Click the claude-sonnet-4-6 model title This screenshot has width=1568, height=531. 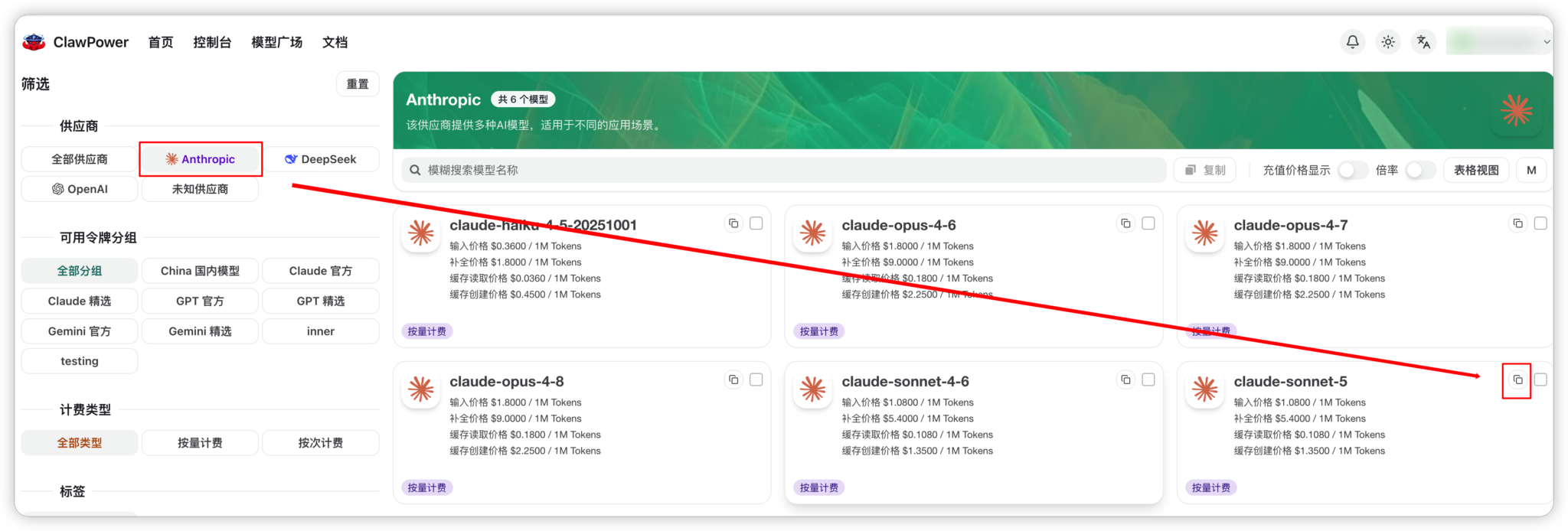[906, 381]
